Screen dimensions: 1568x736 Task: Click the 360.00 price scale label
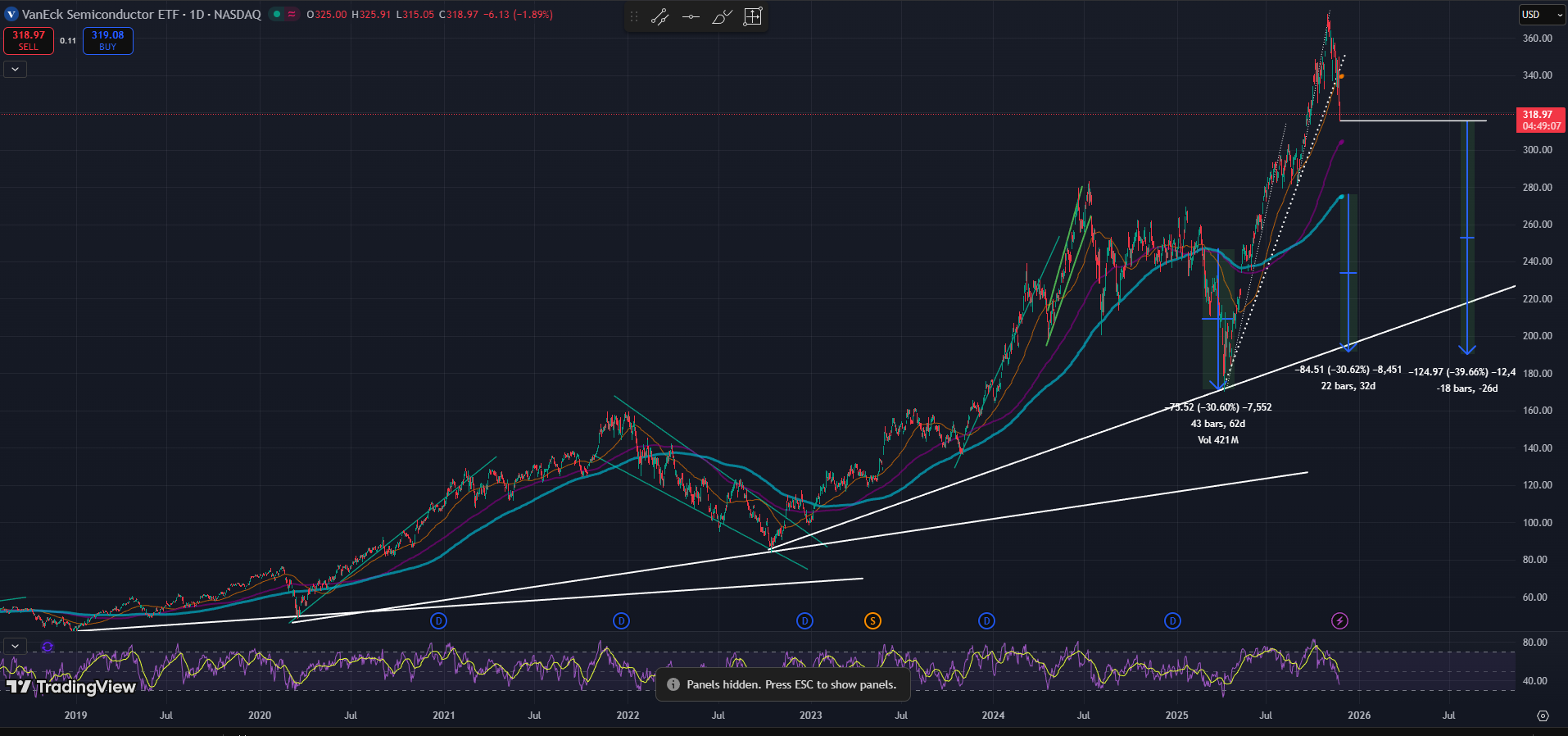pos(1537,39)
